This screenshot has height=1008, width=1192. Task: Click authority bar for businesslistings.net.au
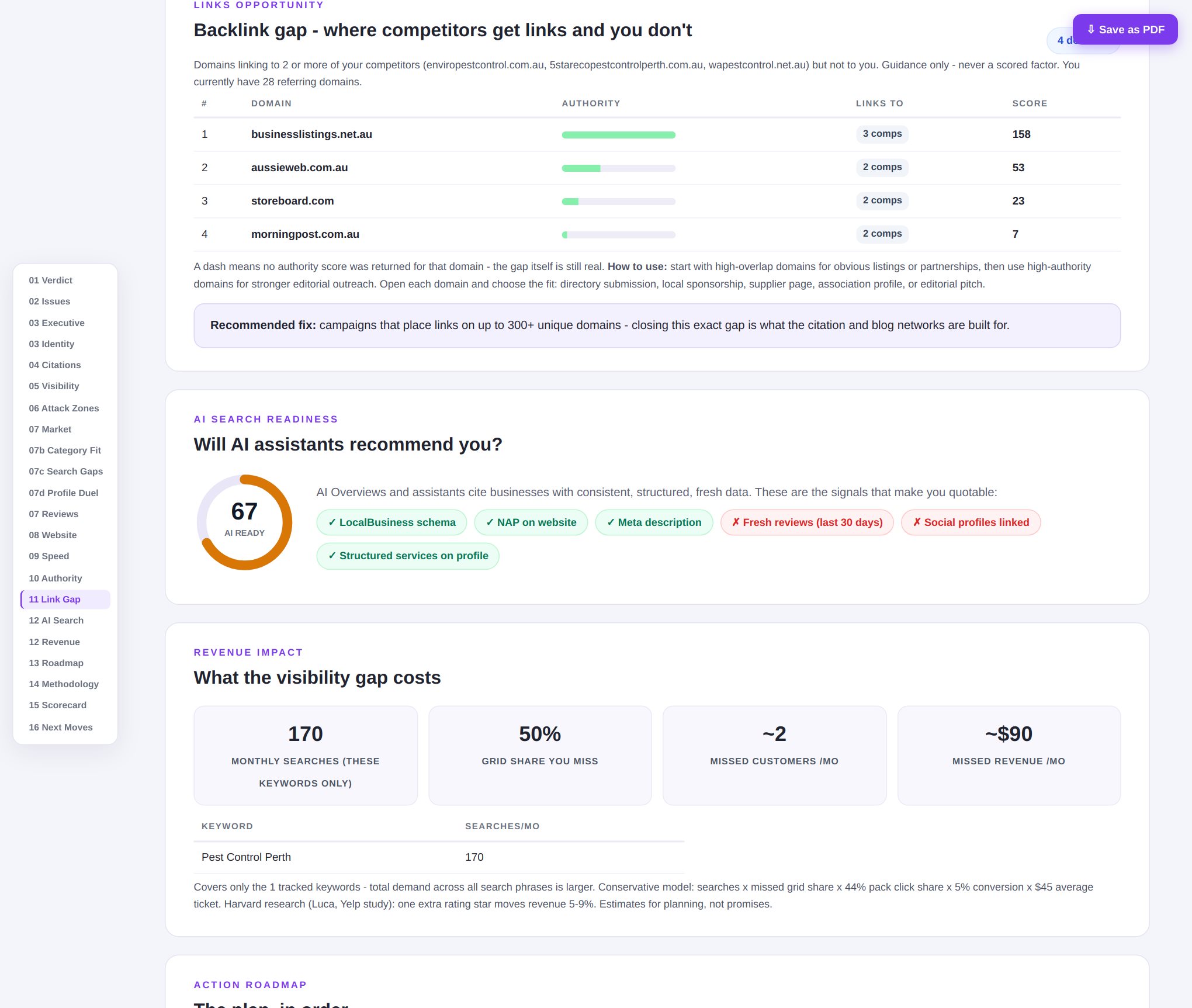(x=618, y=135)
